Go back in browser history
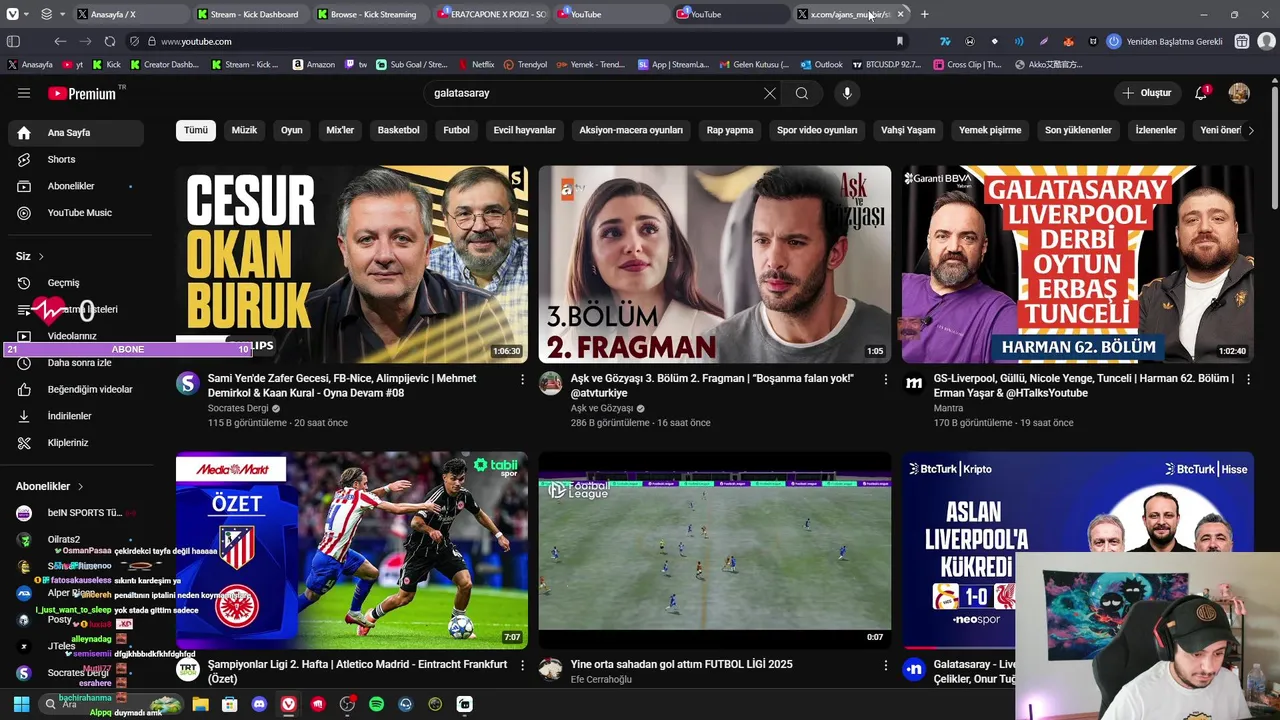 pos(60,41)
